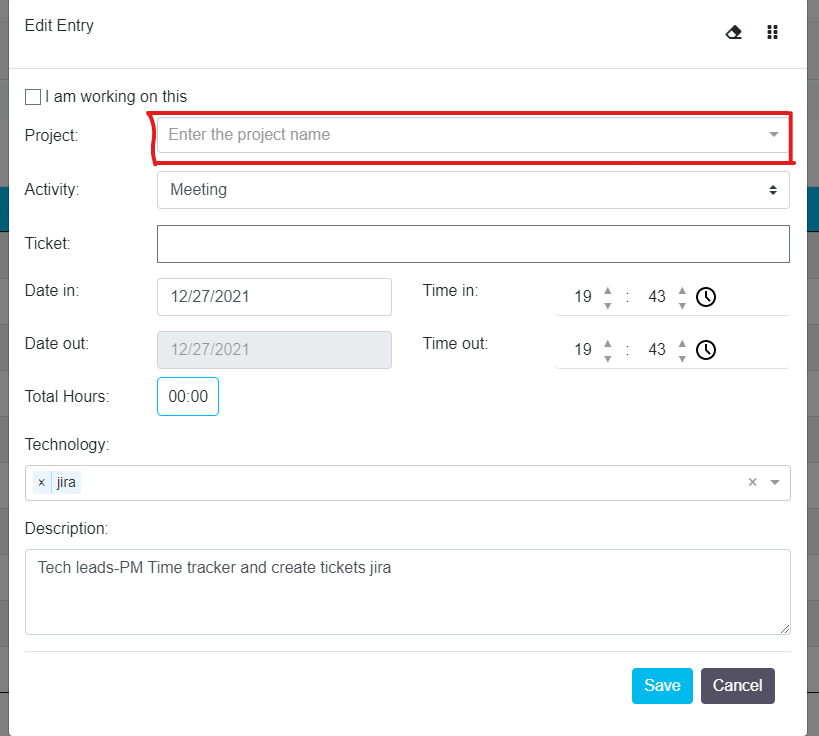Click the Ticket input field

click(473, 244)
